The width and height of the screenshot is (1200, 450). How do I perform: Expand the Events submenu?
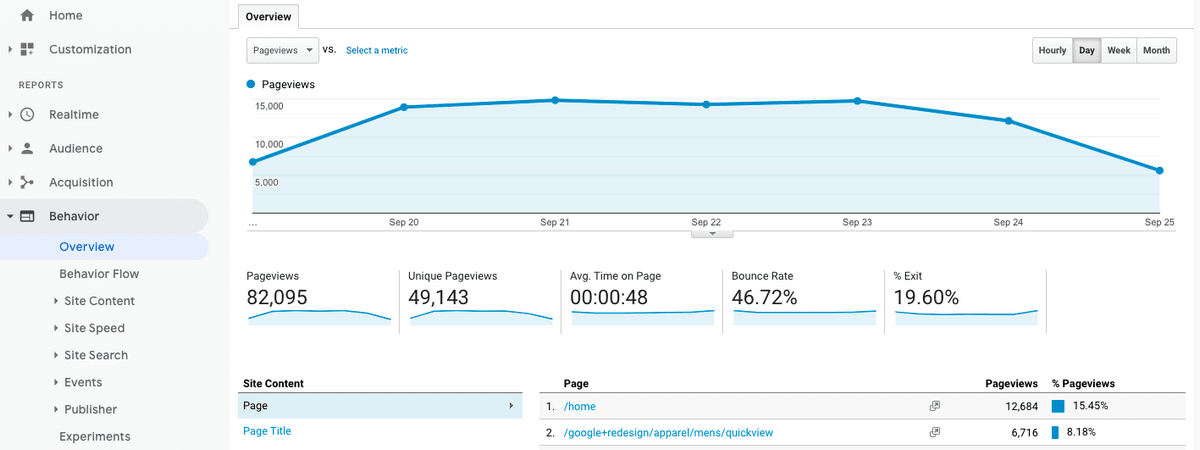coord(56,382)
